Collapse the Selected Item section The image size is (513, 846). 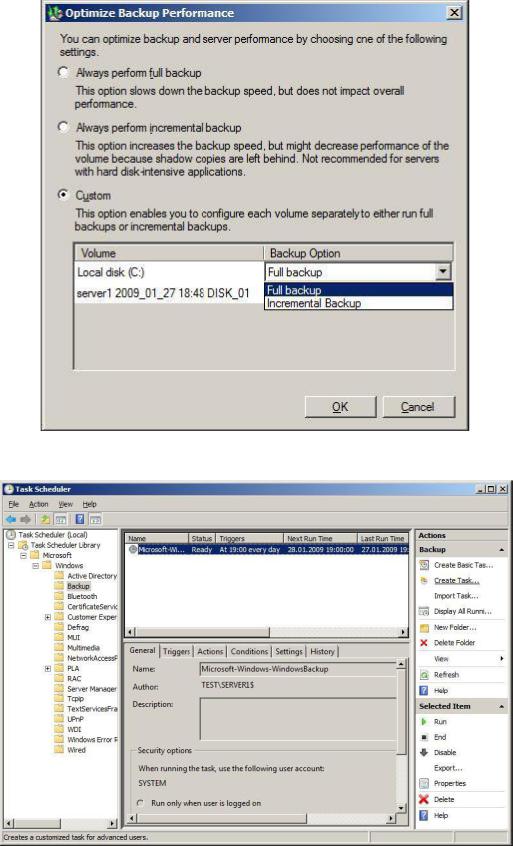501,706
